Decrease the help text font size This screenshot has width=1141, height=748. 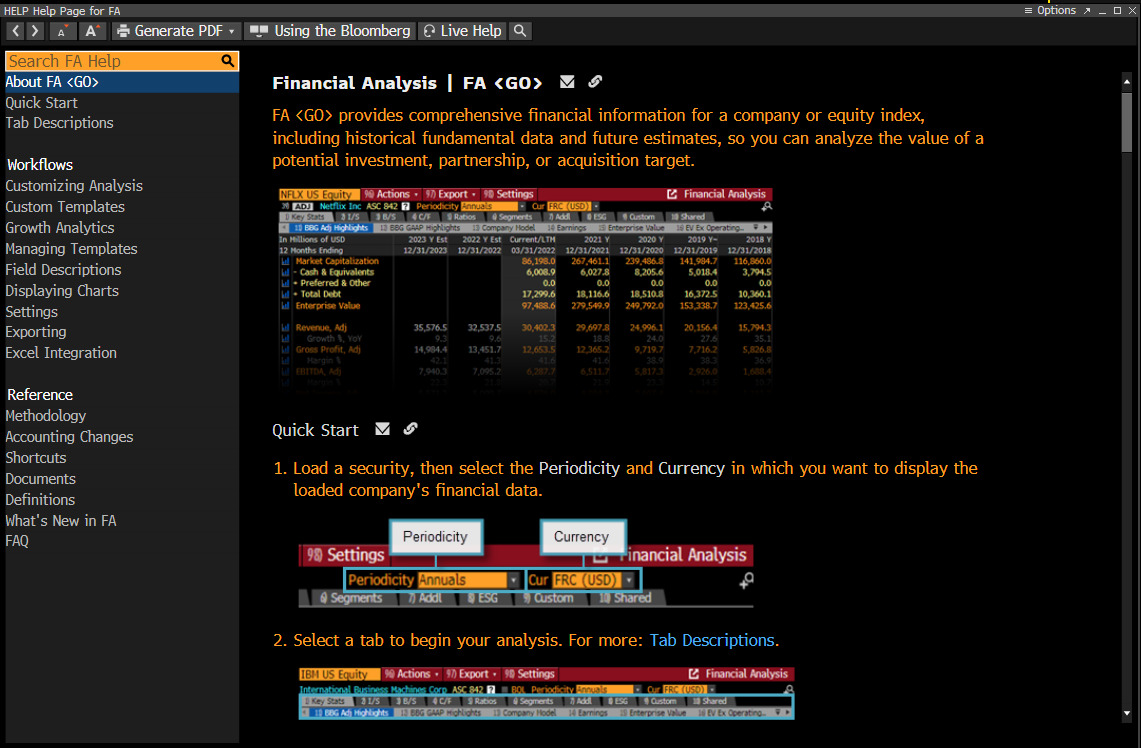61,31
